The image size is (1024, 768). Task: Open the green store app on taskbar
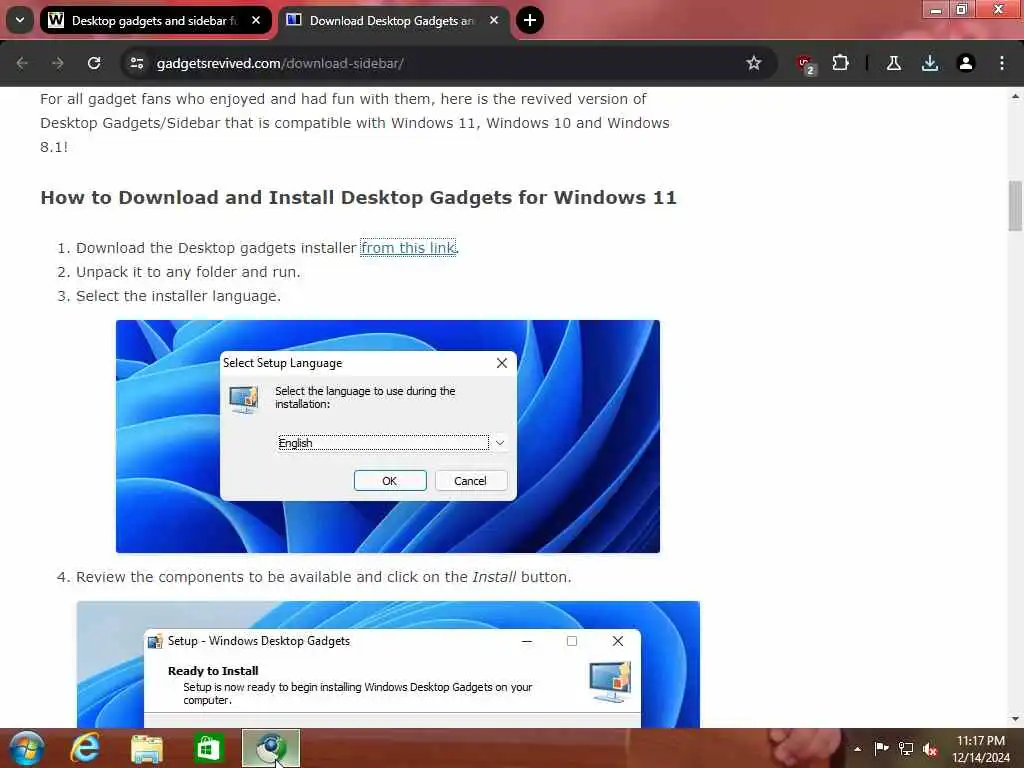click(x=208, y=748)
